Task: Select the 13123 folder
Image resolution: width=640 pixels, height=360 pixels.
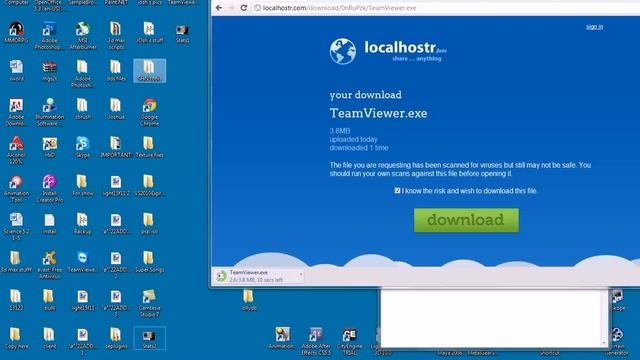Action: pos(16,300)
